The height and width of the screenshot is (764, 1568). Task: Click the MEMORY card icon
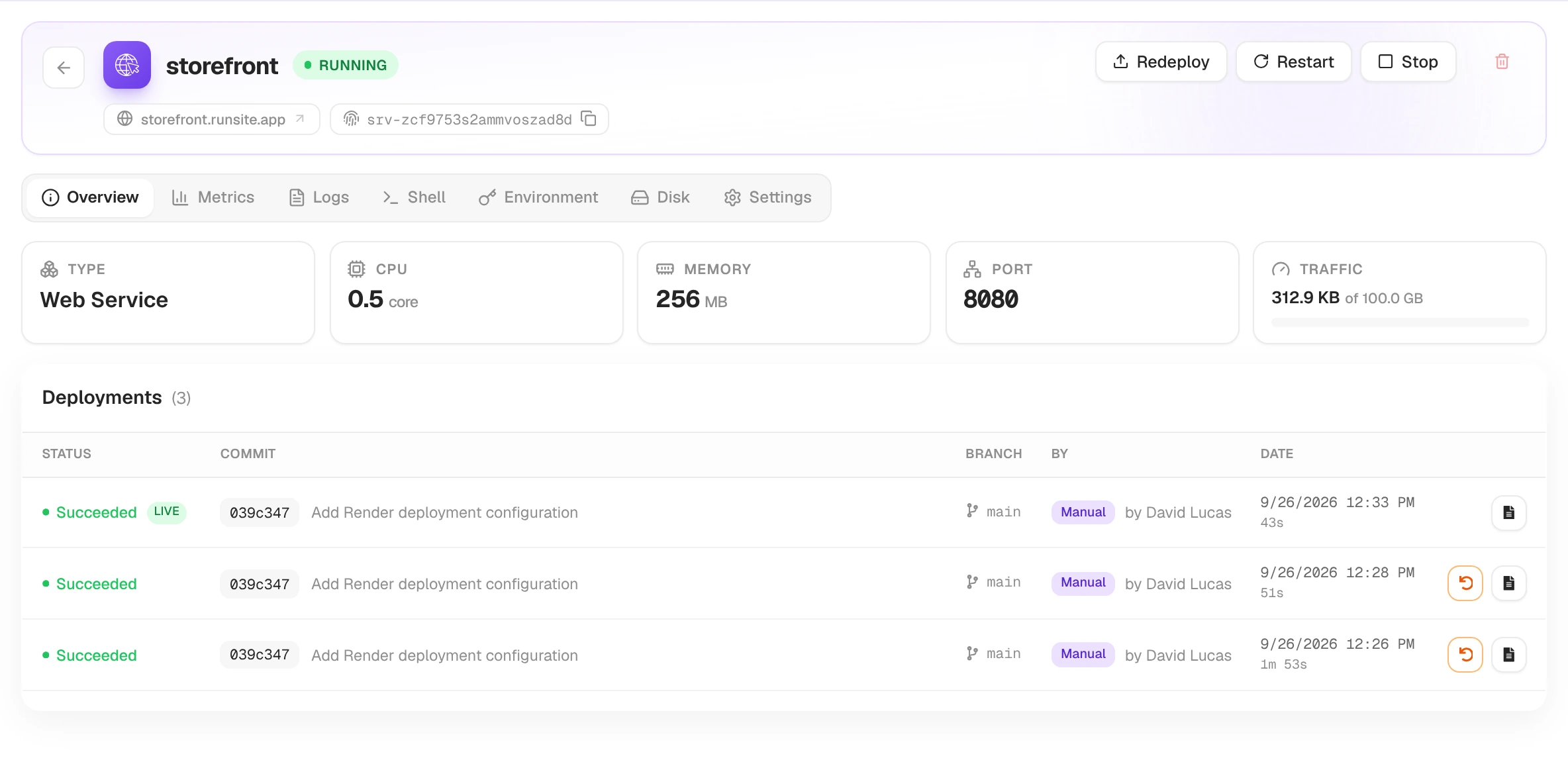click(665, 269)
